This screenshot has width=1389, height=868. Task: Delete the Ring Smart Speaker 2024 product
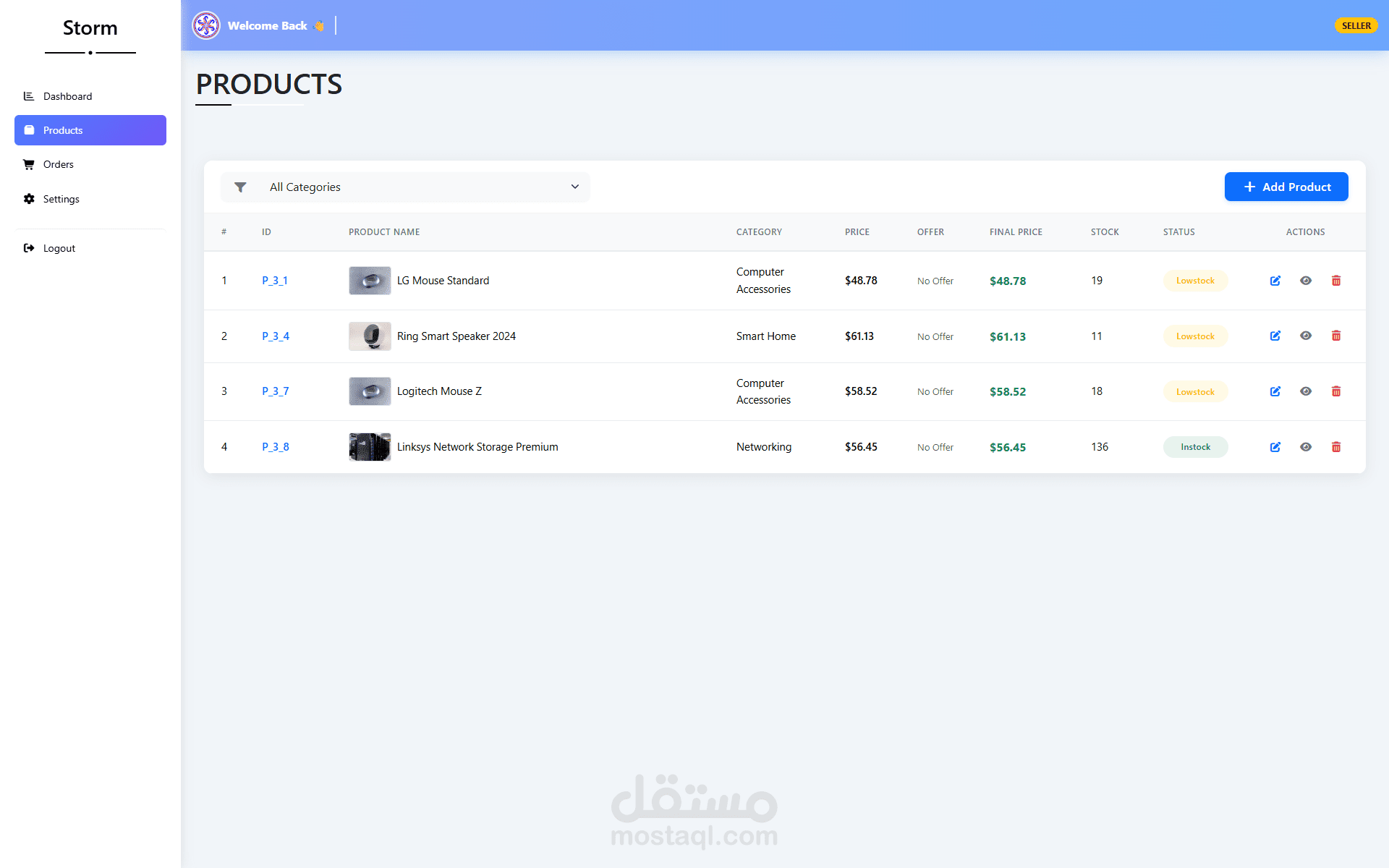(1336, 336)
